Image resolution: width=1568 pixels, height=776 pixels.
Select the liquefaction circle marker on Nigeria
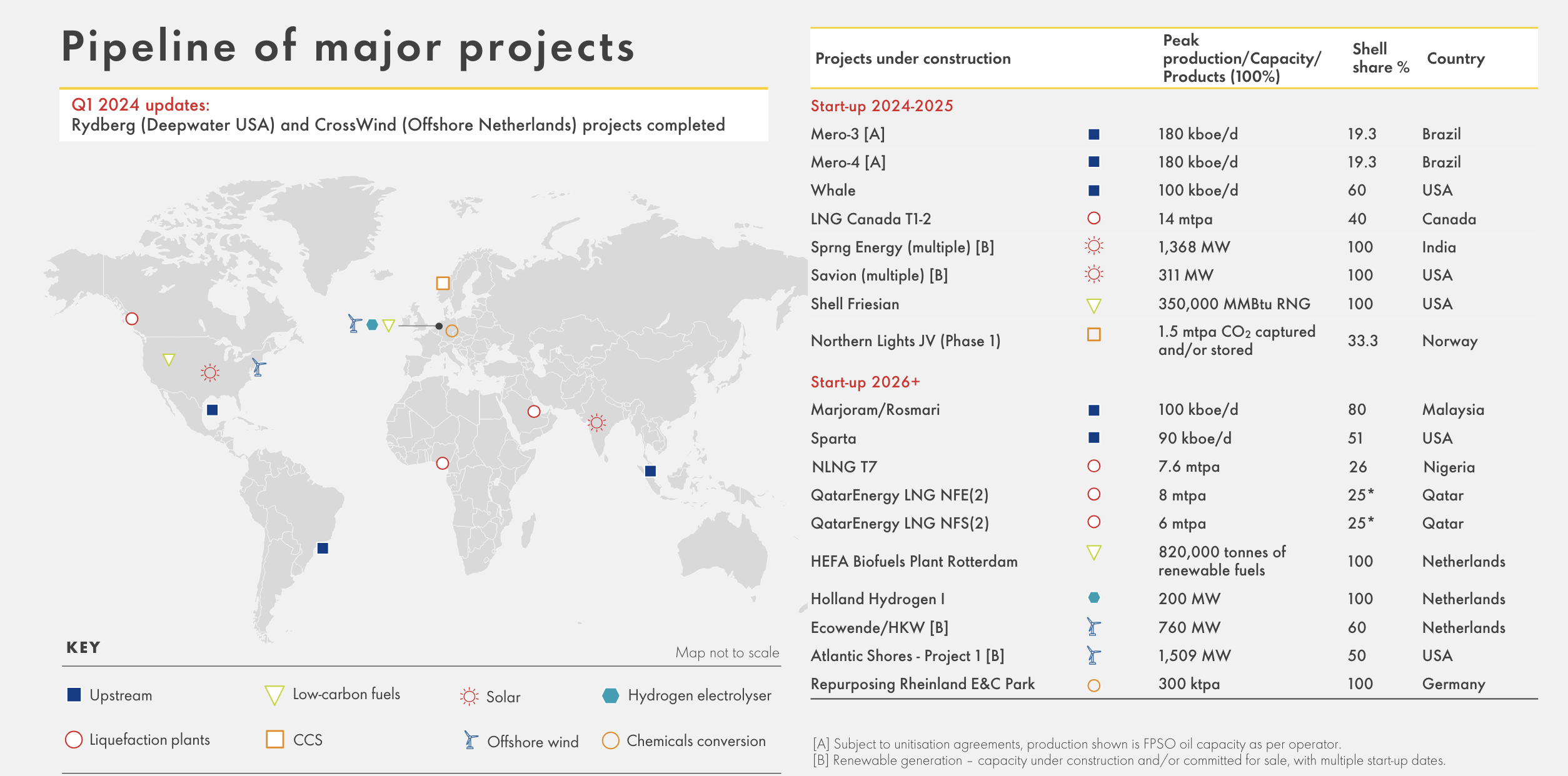[x=443, y=462]
